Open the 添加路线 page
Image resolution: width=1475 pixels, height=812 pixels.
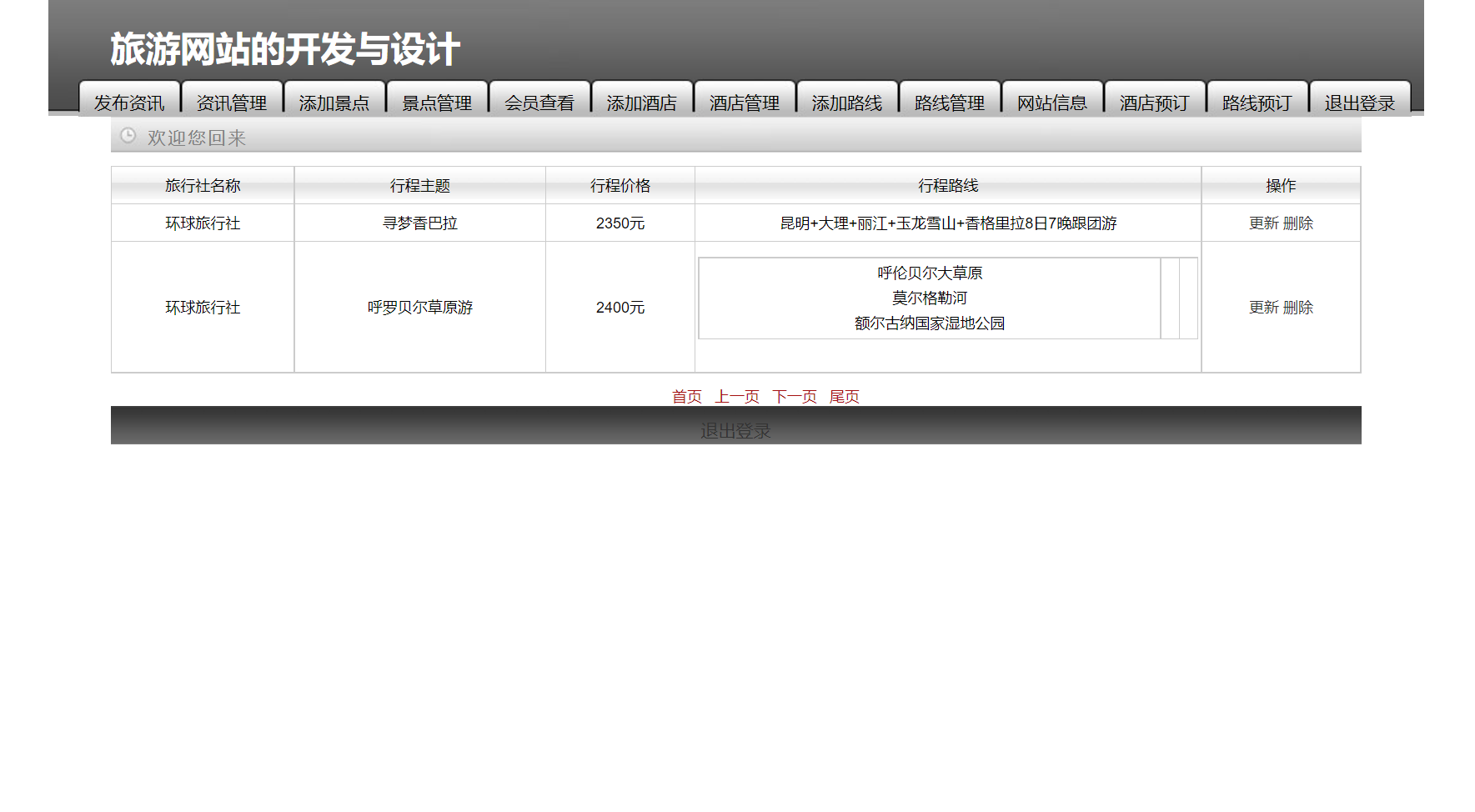tap(847, 102)
